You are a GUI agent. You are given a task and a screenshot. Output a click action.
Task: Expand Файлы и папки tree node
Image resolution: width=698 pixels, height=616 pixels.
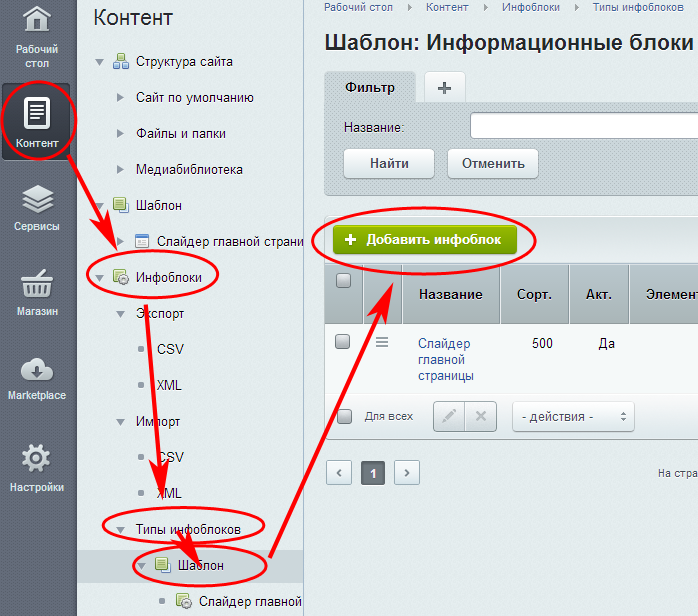[120, 133]
